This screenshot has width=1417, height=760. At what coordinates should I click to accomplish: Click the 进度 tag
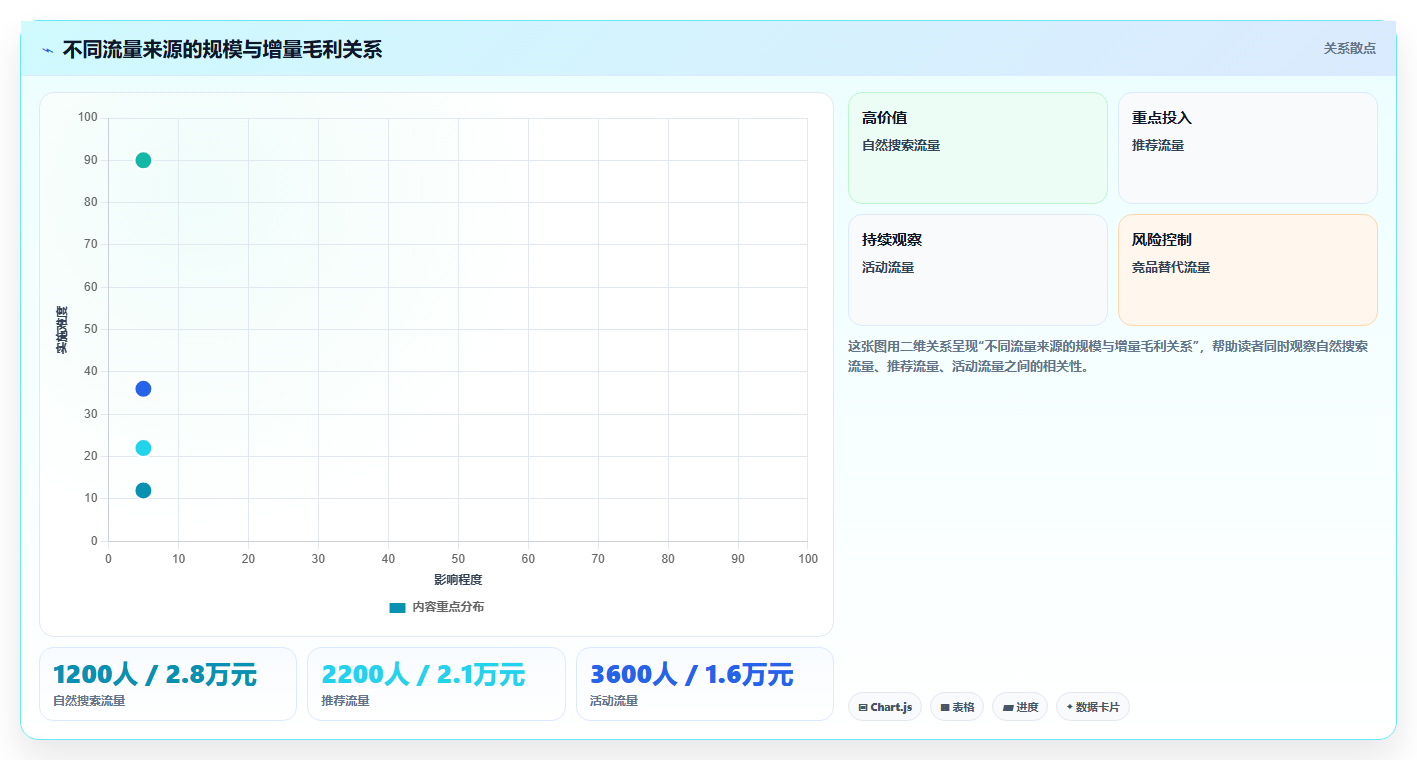[1020, 707]
